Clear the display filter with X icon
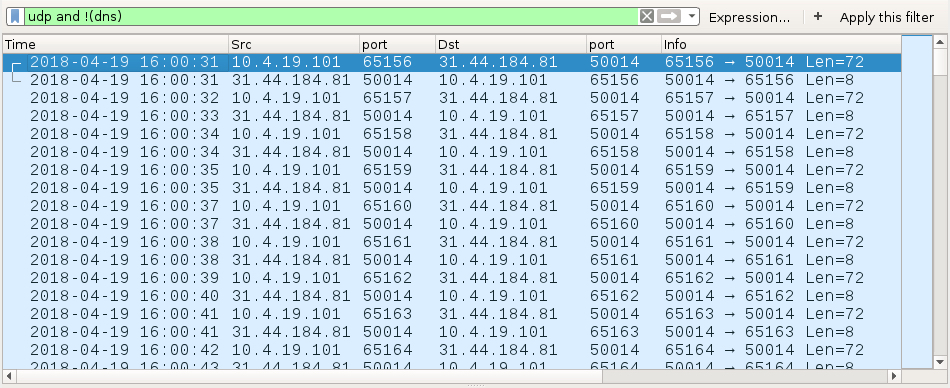The image size is (950, 388). (647, 16)
